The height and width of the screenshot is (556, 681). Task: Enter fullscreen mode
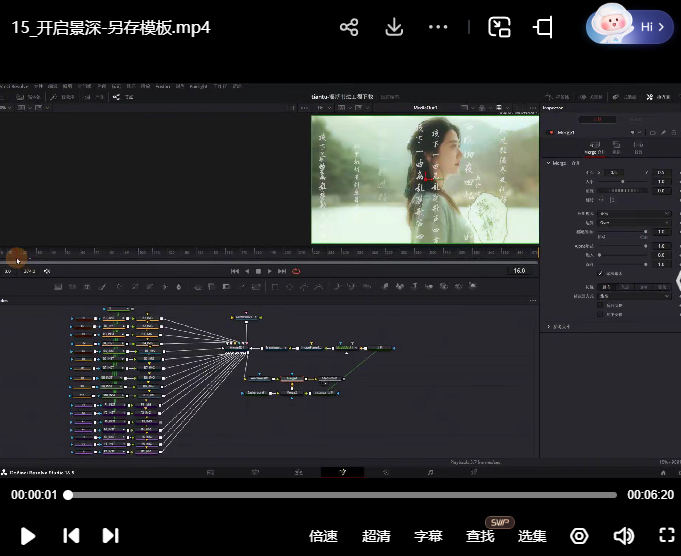pyautogui.click(x=667, y=536)
